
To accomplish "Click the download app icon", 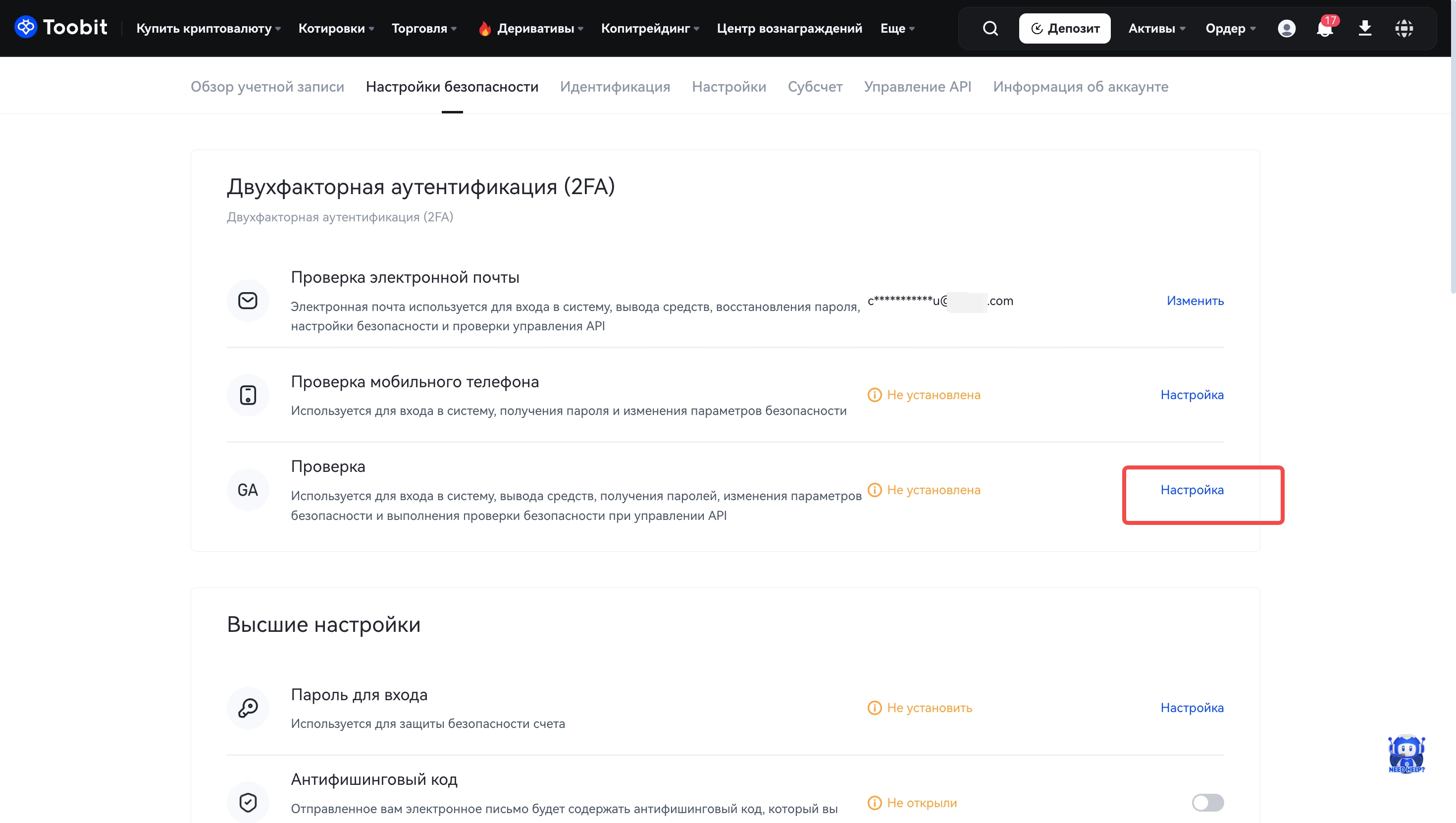I will pos(1364,28).
